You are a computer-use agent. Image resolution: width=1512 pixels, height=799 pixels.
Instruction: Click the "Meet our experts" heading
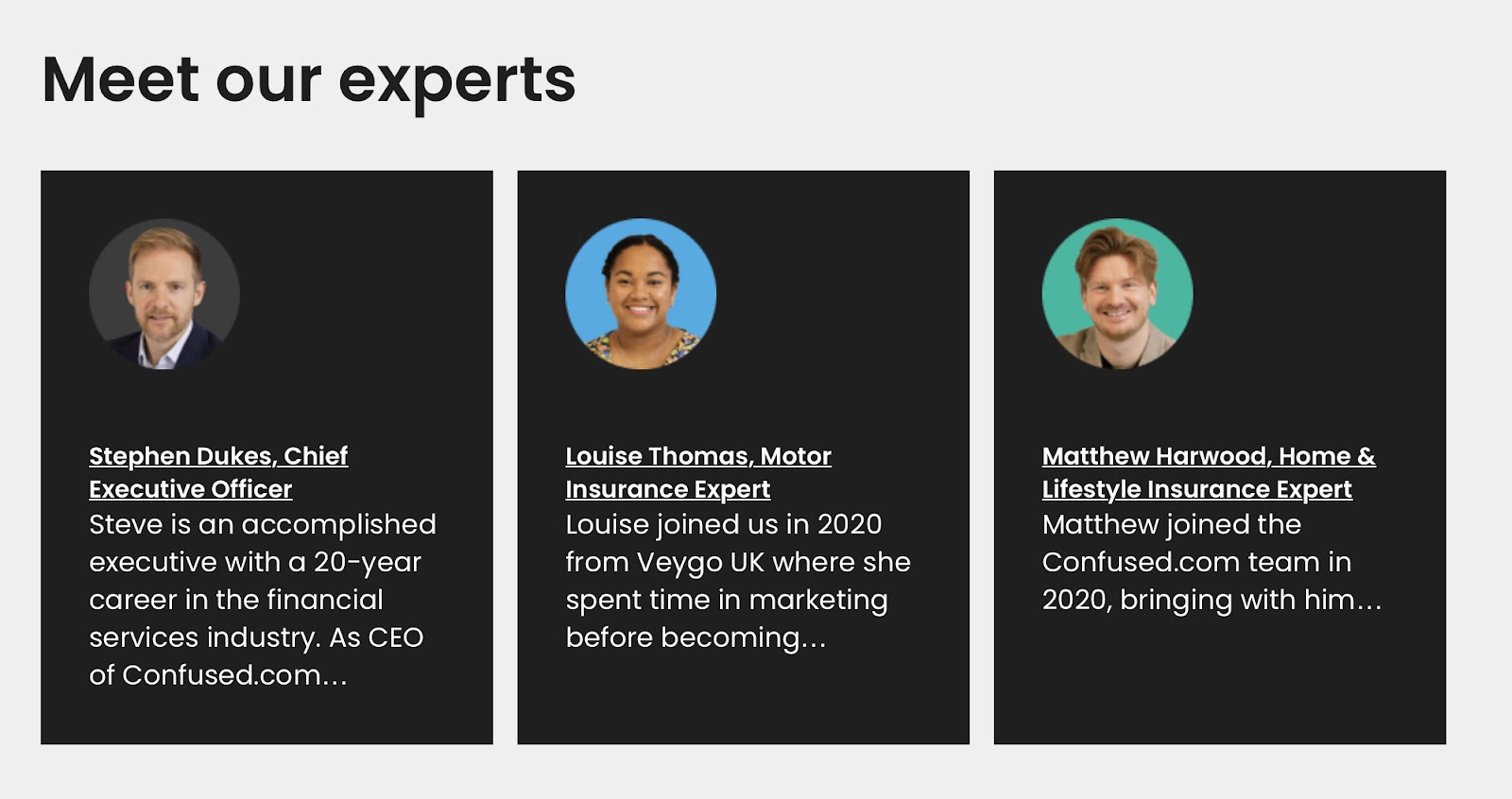click(x=309, y=79)
